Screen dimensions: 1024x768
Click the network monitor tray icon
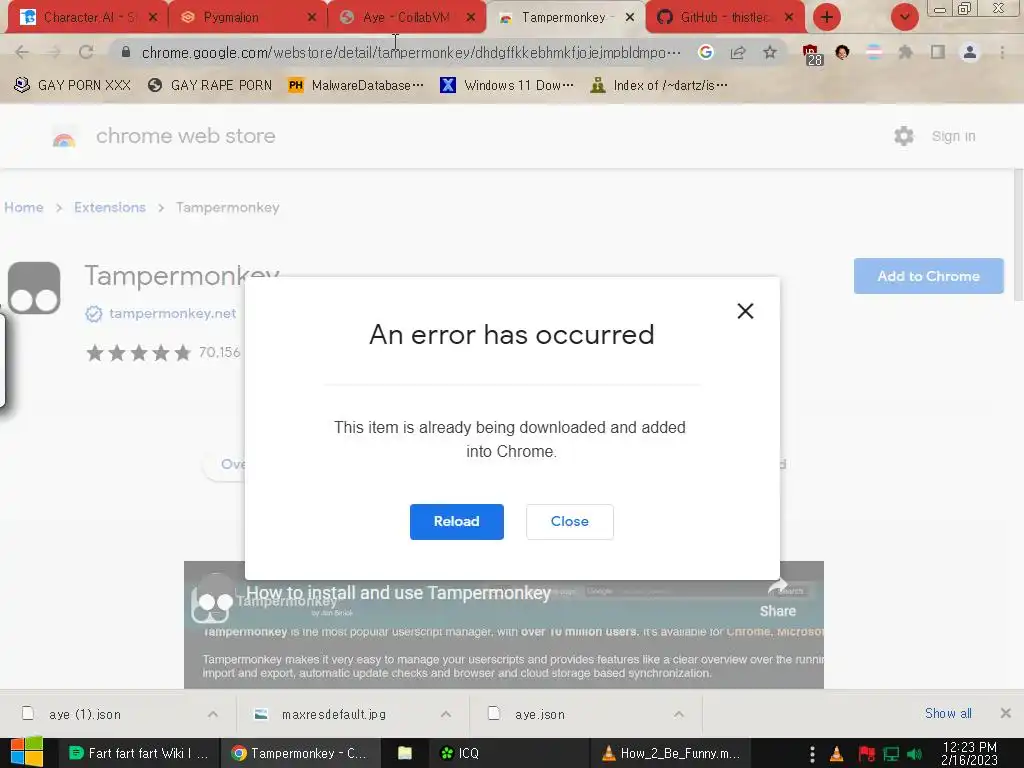(x=891, y=754)
